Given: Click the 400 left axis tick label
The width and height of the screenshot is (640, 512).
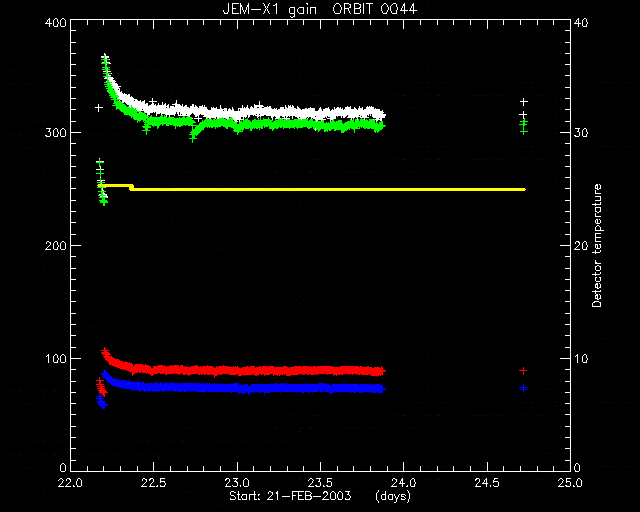Looking at the screenshot, I should point(55,22).
